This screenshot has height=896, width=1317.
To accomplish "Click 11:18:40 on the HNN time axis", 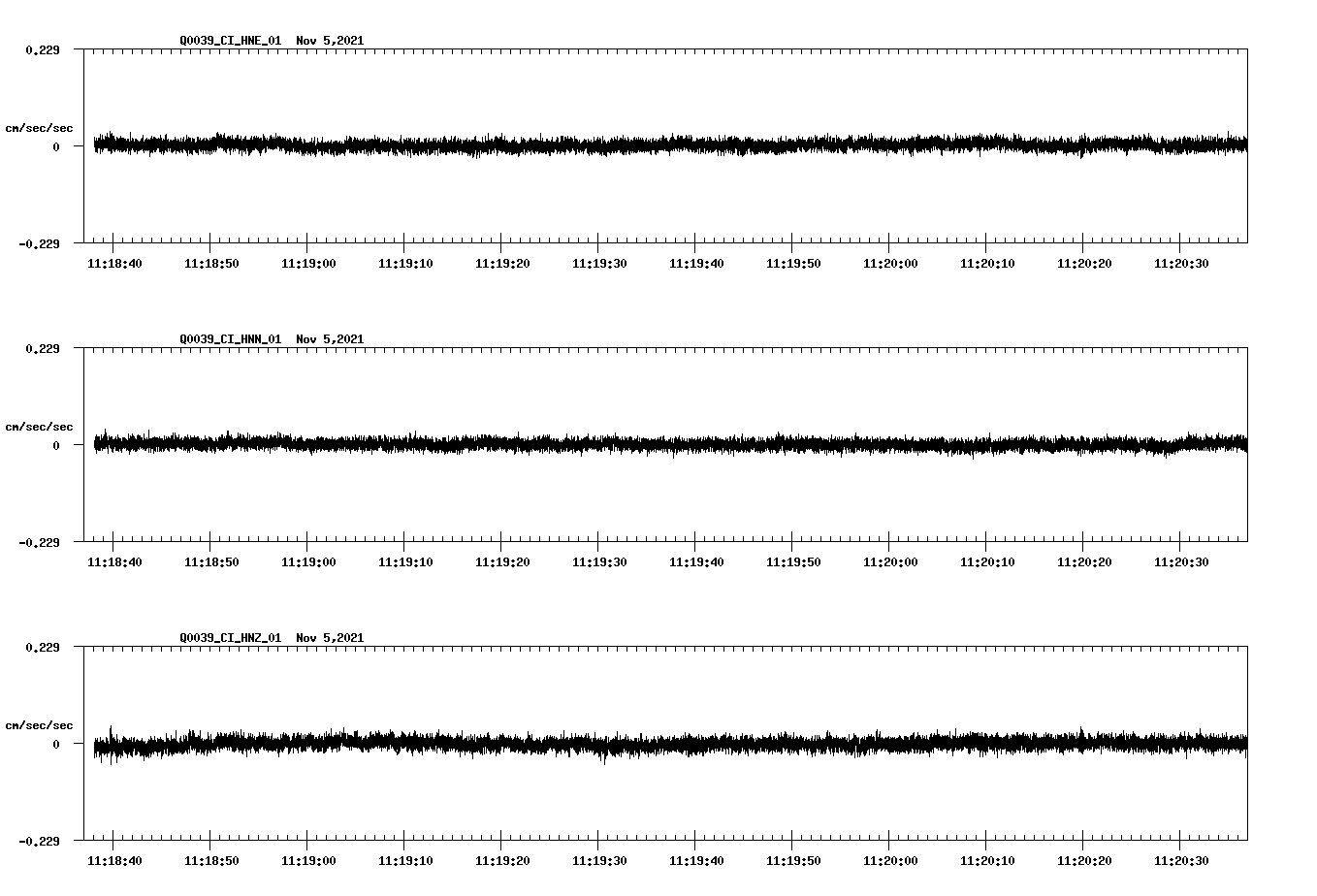I will [114, 562].
